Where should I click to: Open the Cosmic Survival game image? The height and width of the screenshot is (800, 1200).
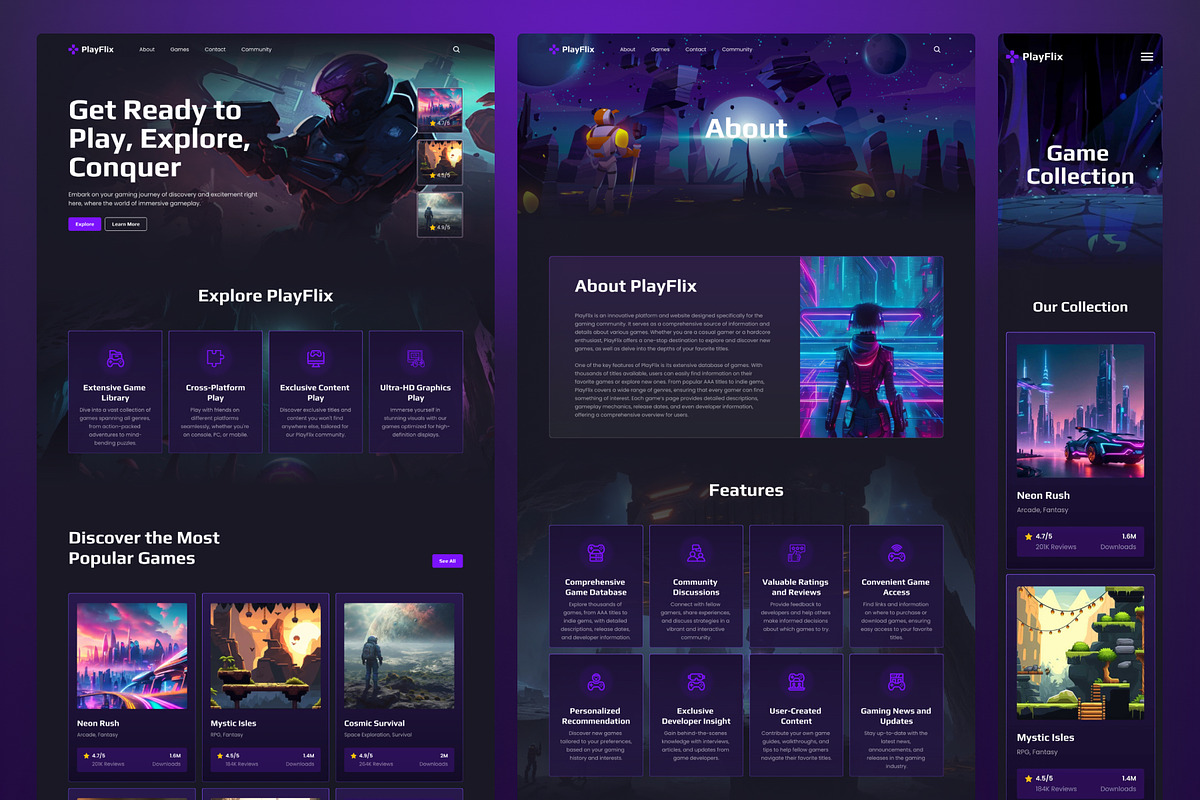pyautogui.click(x=399, y=656)
